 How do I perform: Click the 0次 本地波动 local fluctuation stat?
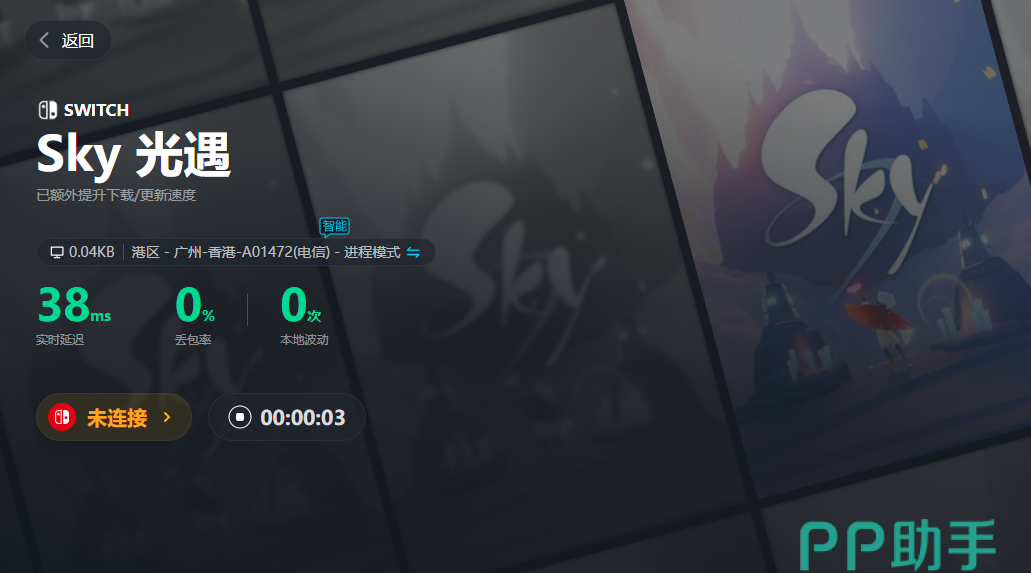pyautogui.click(x=304, y=315)
